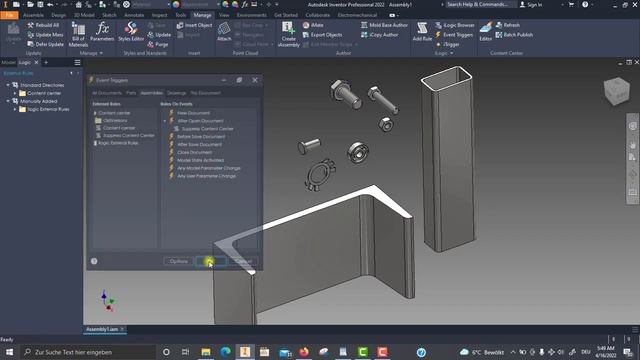Collapse After Open Document in the dialog
Viewport: 640px width, 360px height.
click(x=165, y=121)
